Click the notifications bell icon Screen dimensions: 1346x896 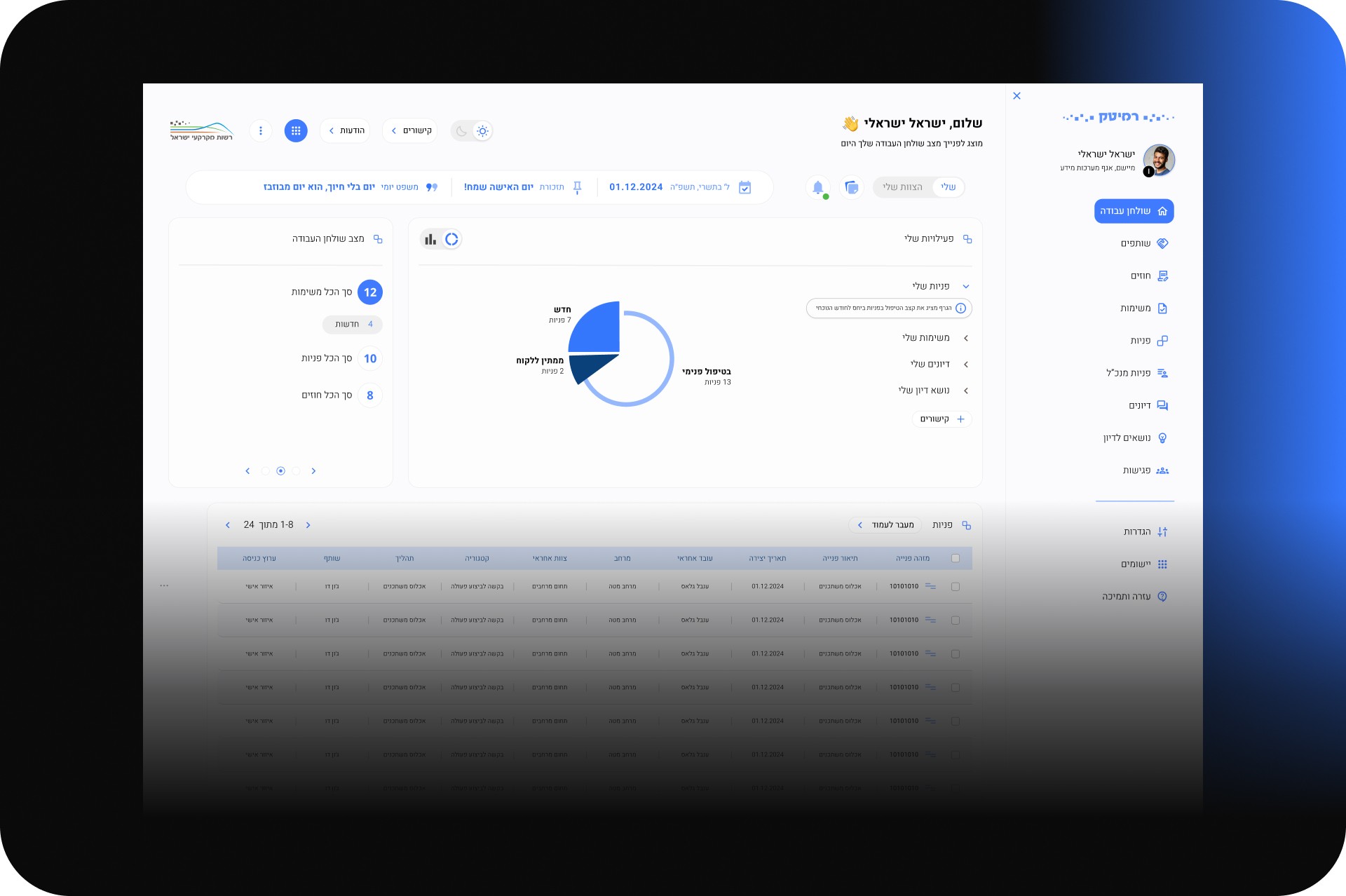817,187
